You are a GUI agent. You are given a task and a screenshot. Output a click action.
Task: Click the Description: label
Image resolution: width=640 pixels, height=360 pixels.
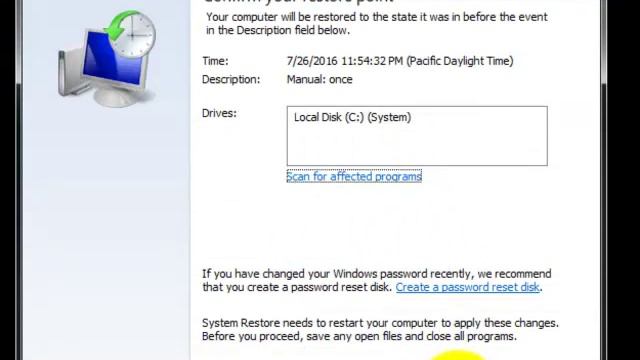[x=231, y=80]
